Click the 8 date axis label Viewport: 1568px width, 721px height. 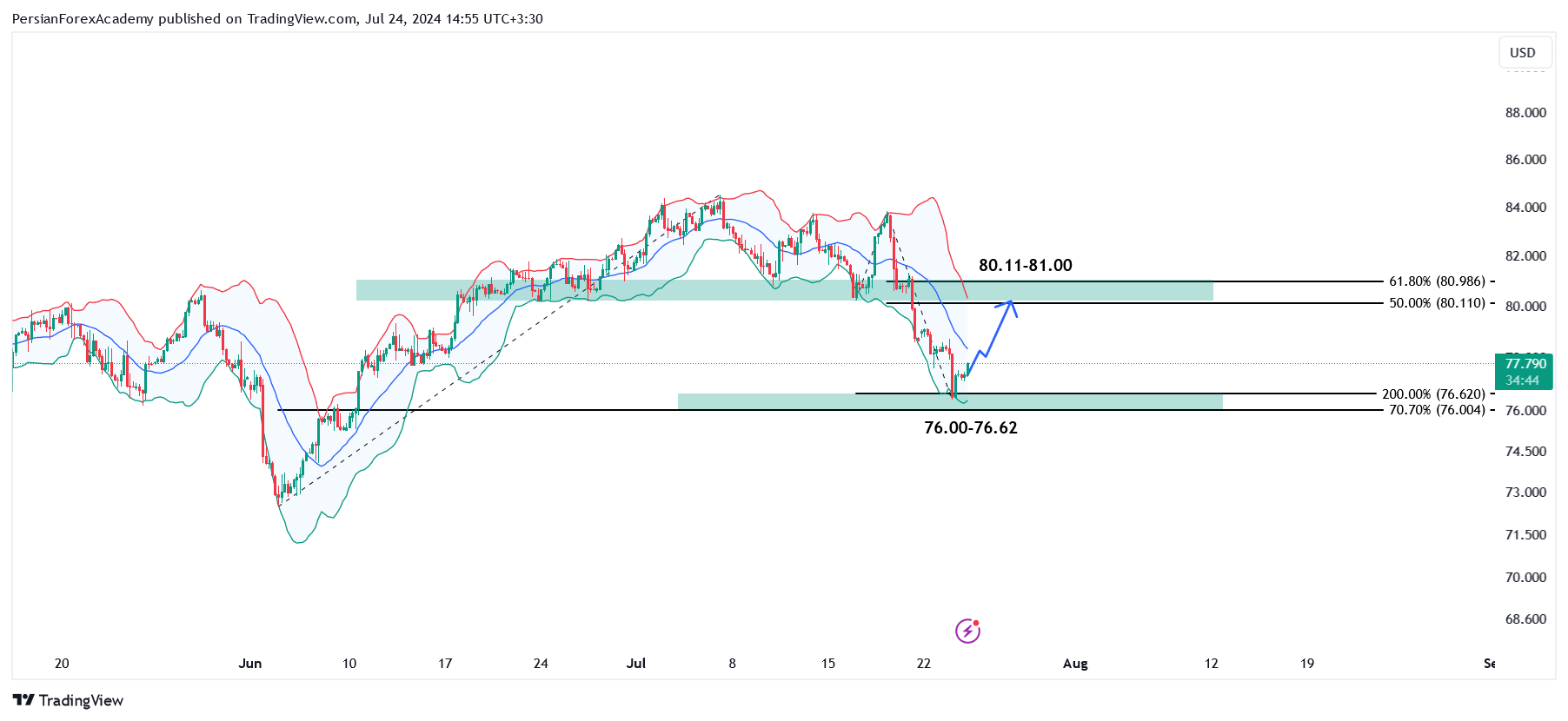coord(732,663)
